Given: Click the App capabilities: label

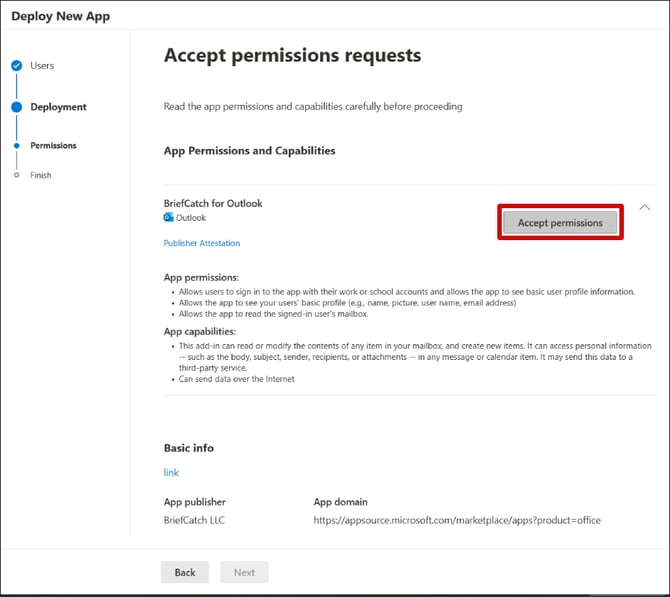Looking at the screenshot, I should click(x=200, y=332).
